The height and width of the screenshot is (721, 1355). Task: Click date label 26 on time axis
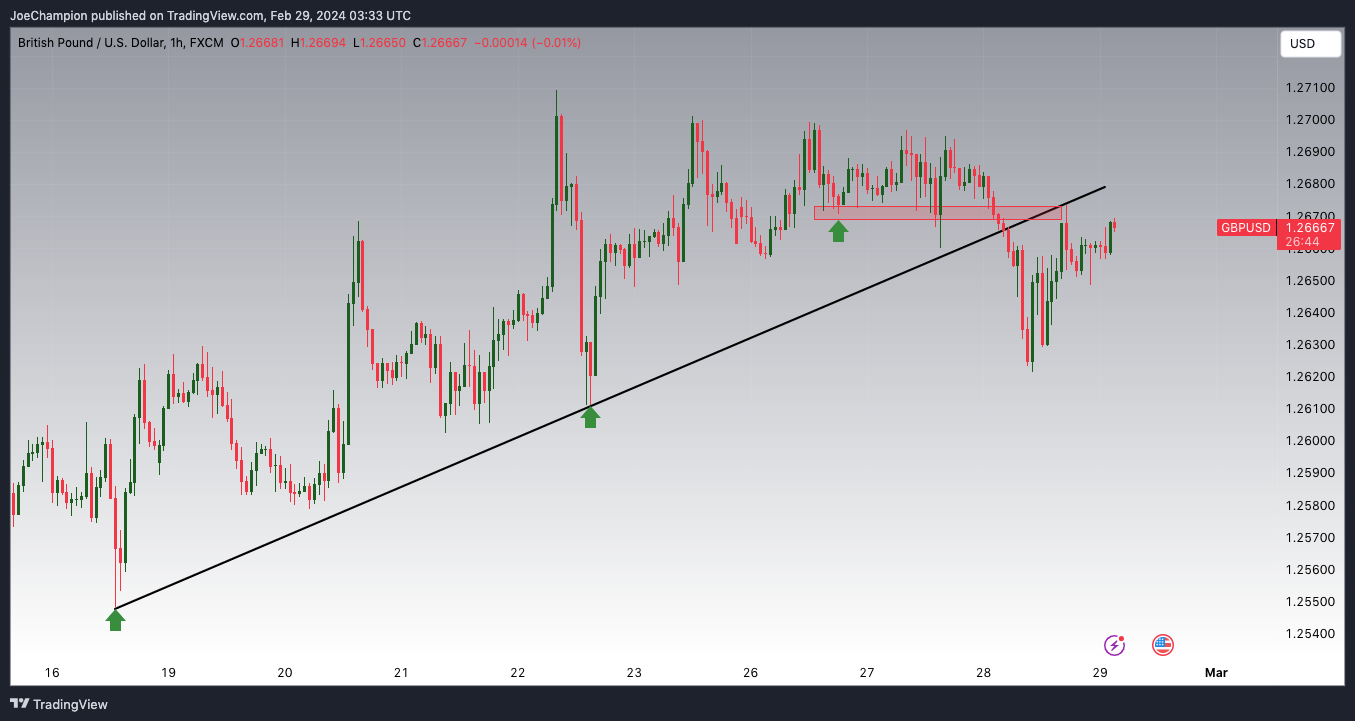tap(751, 673)
